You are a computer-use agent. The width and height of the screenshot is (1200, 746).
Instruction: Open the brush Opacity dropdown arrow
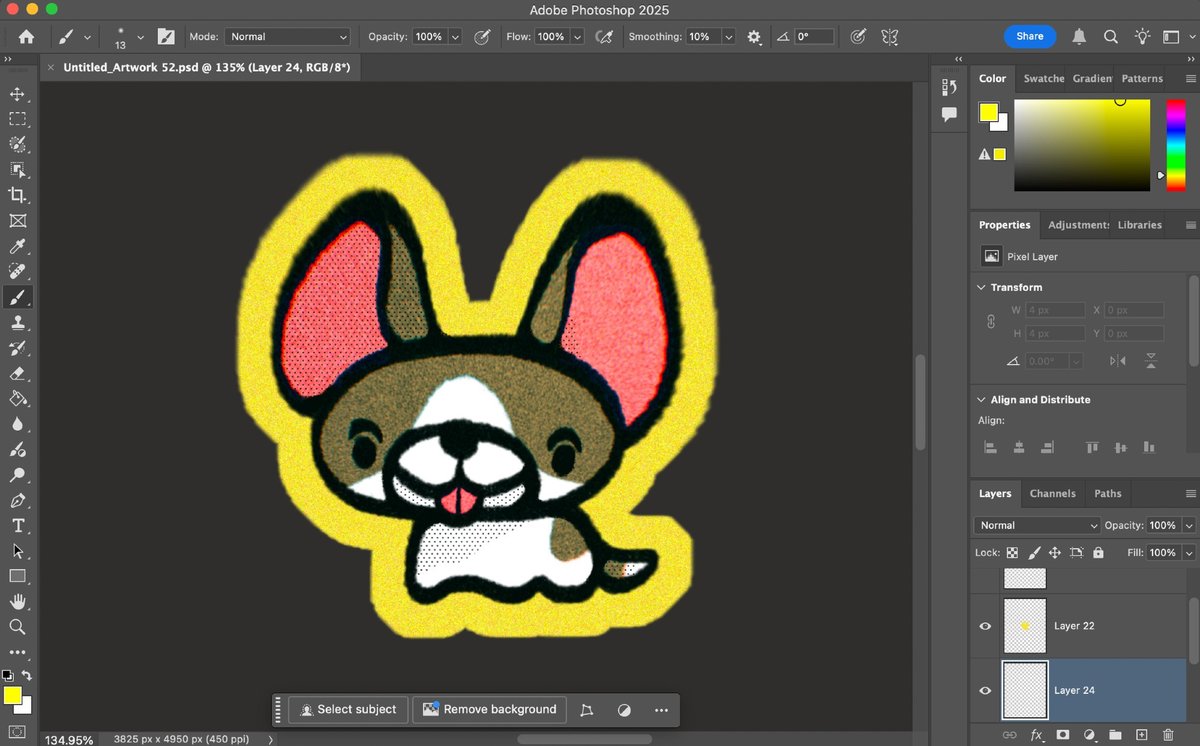point(455,37)
